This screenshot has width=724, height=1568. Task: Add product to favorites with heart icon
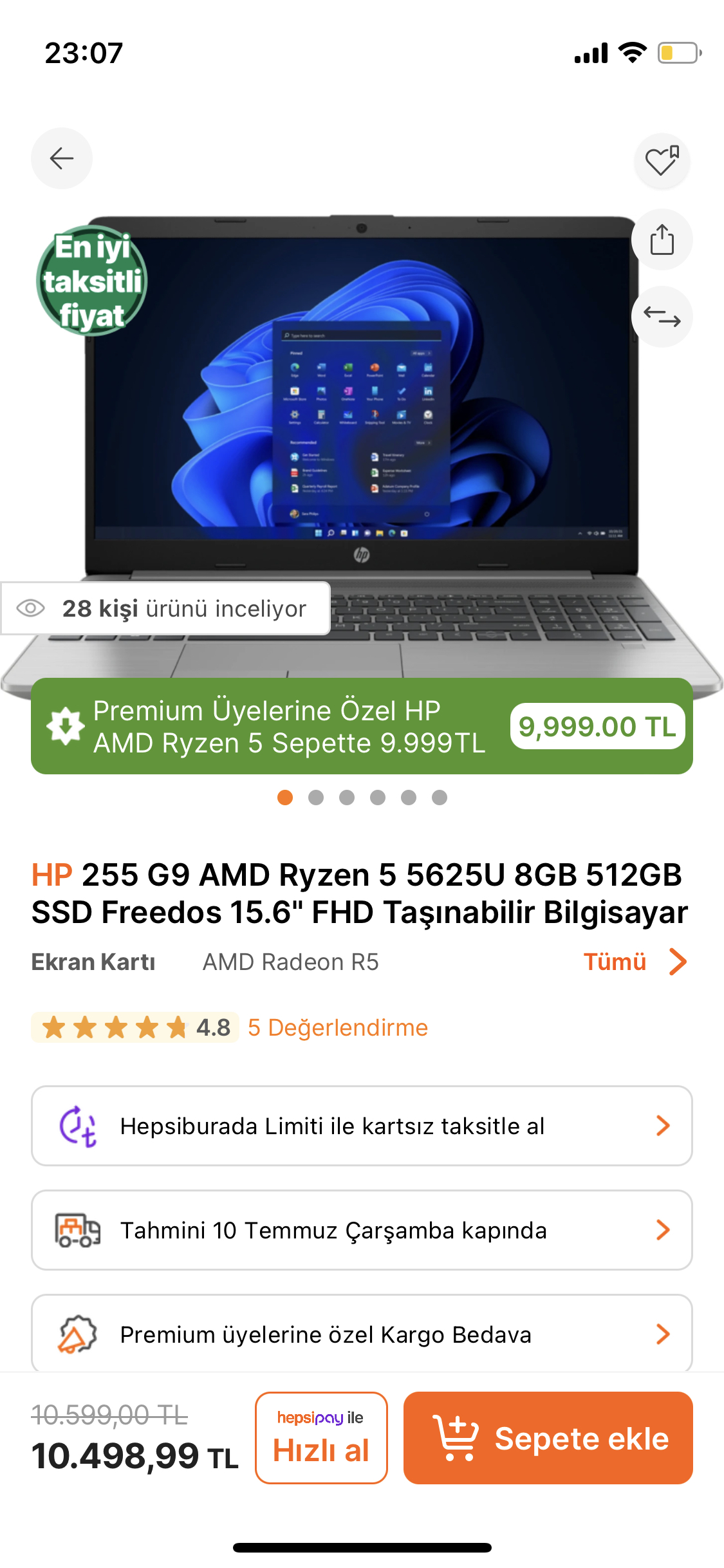click(x=662, y=160)
